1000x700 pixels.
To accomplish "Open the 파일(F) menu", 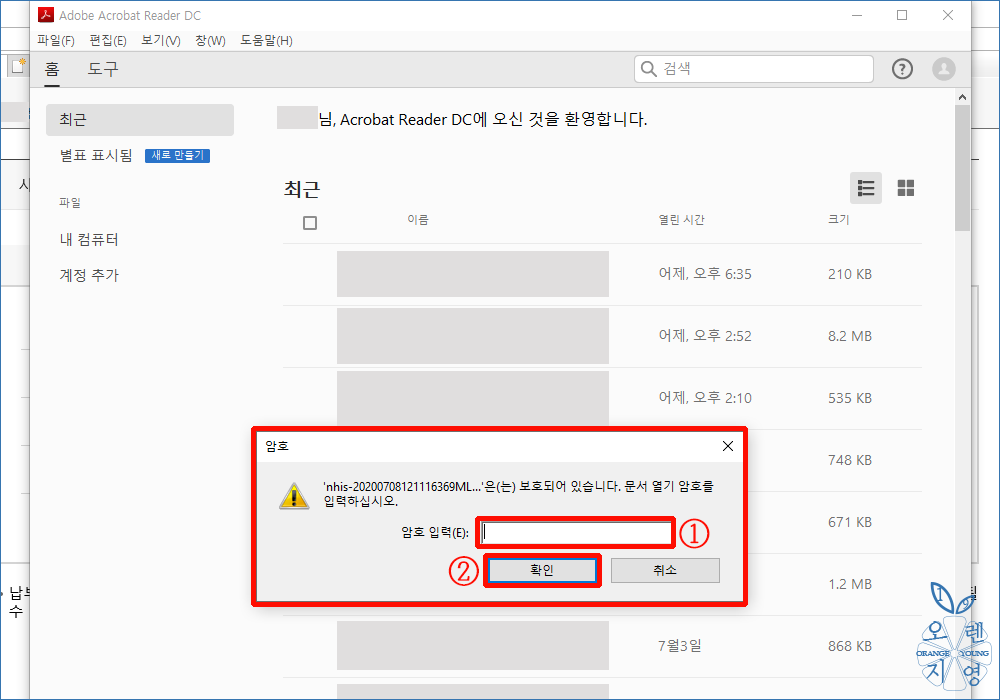I will 55,41.
